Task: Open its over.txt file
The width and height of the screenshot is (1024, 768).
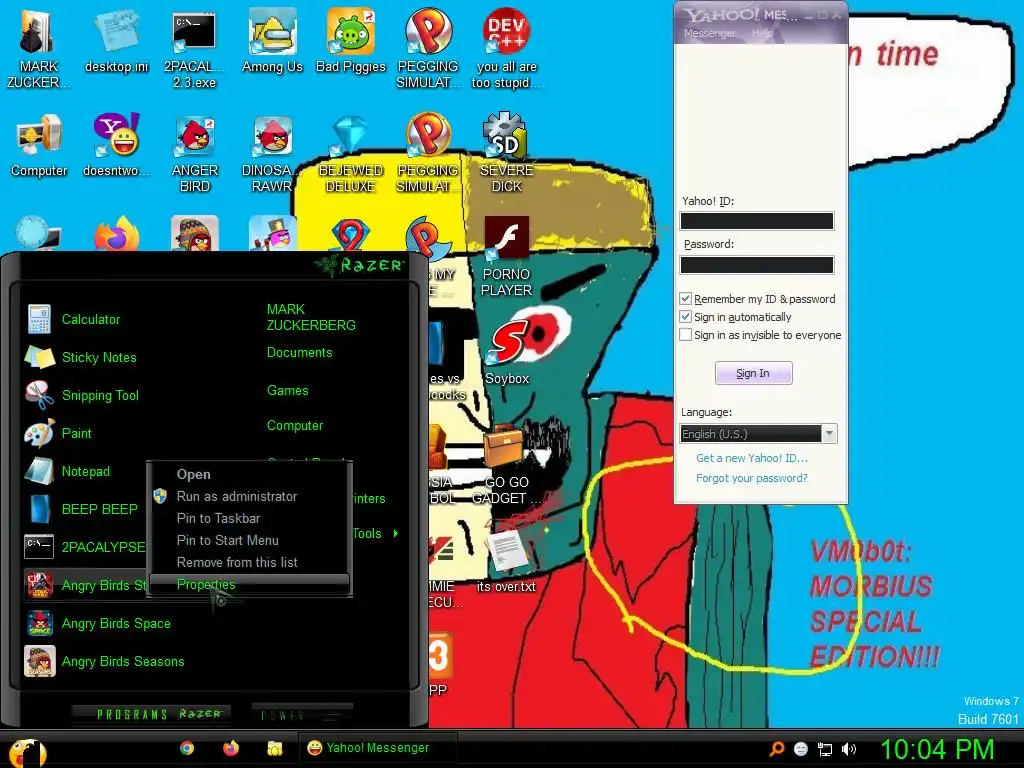Action: (x=506, y=560)
